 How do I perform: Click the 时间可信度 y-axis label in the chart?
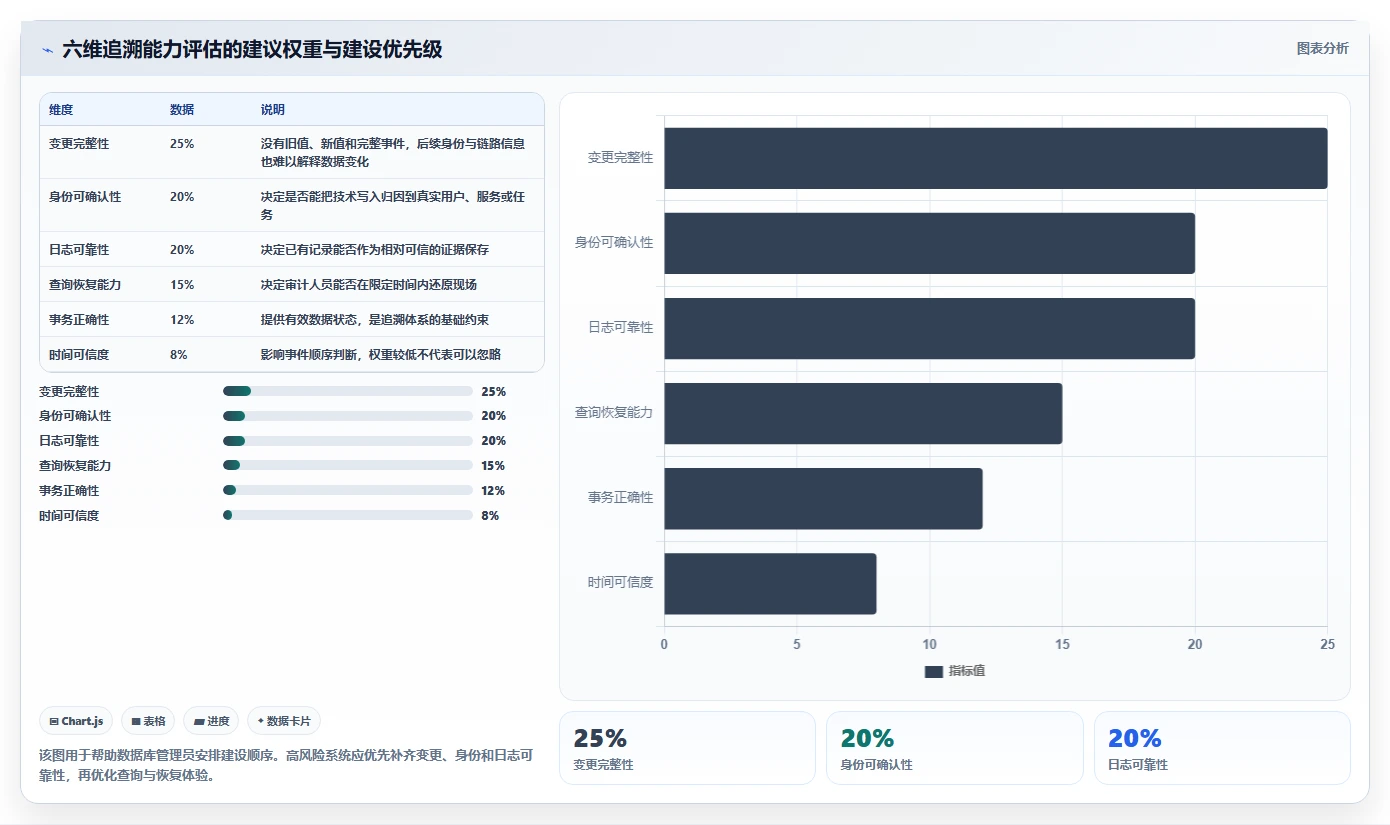click(x=620, y=583)
